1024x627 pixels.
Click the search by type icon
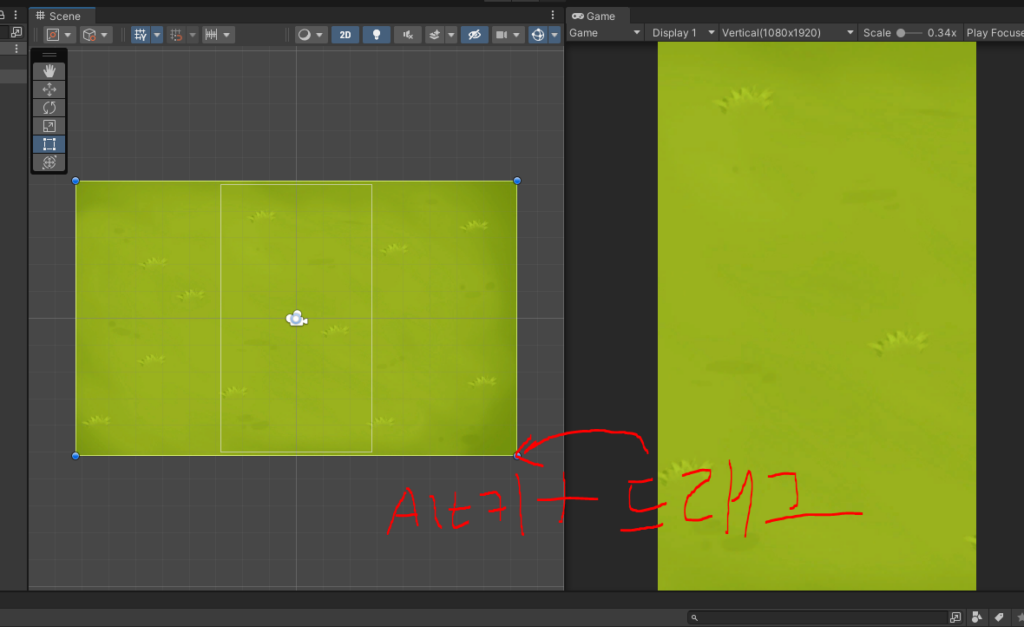click(x=976, y=618)
